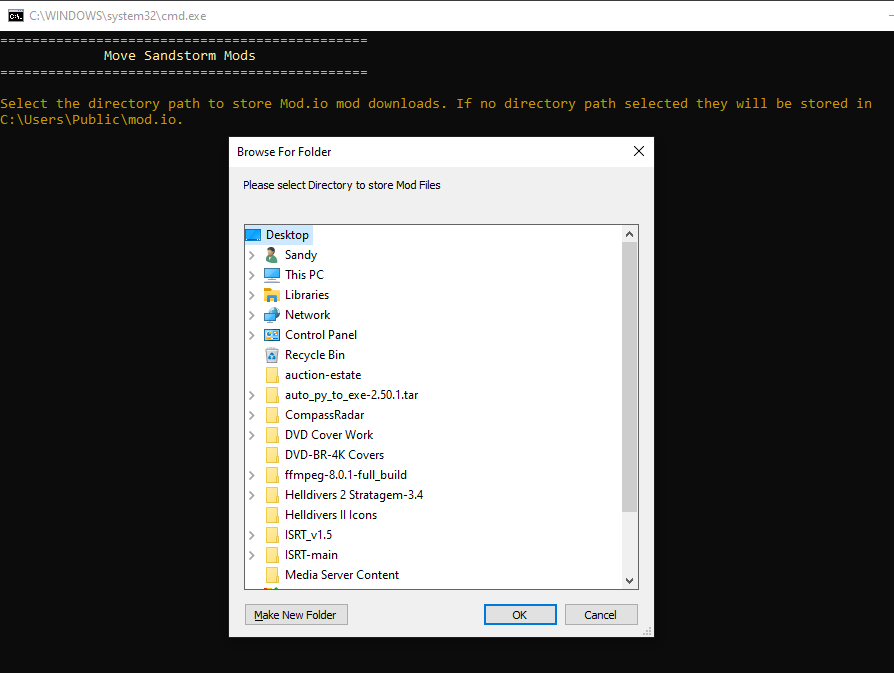Image resolution: width=894 pixels, height=673 pixels.
Task: Expand the CompassRadar folder
Action: (x=251, y=415)
